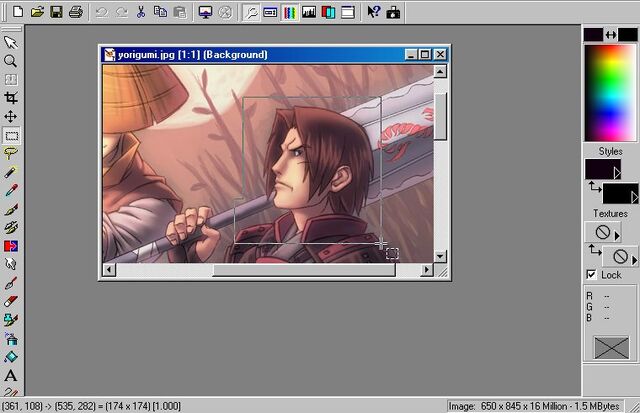Open background Textures flyout arrow
The image size is (640, 413).
pyautogui.click(x=634, y=260)
